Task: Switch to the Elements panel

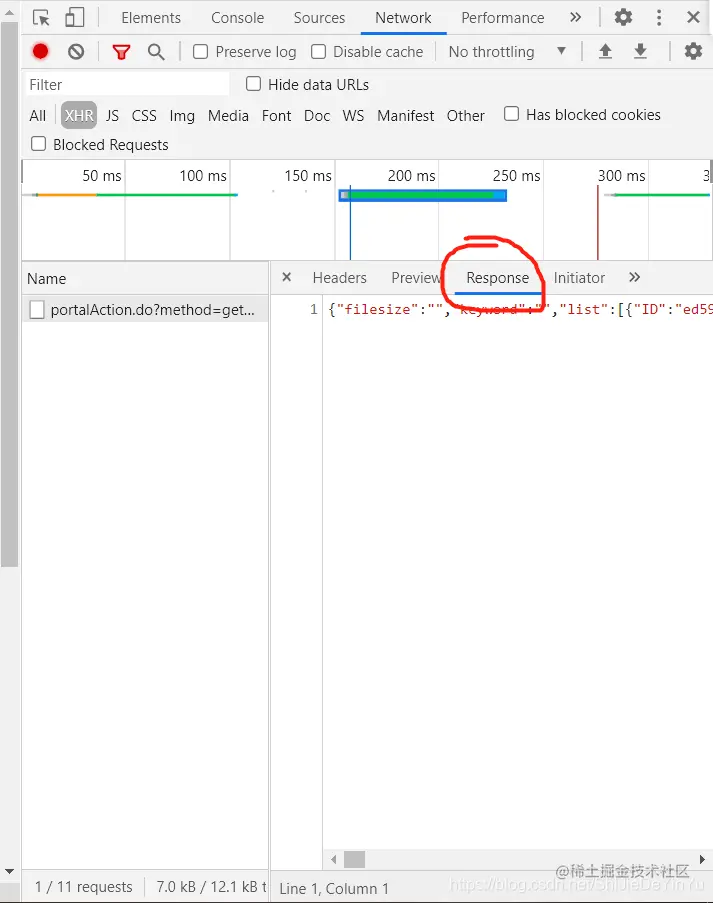Action: point(151,18)
